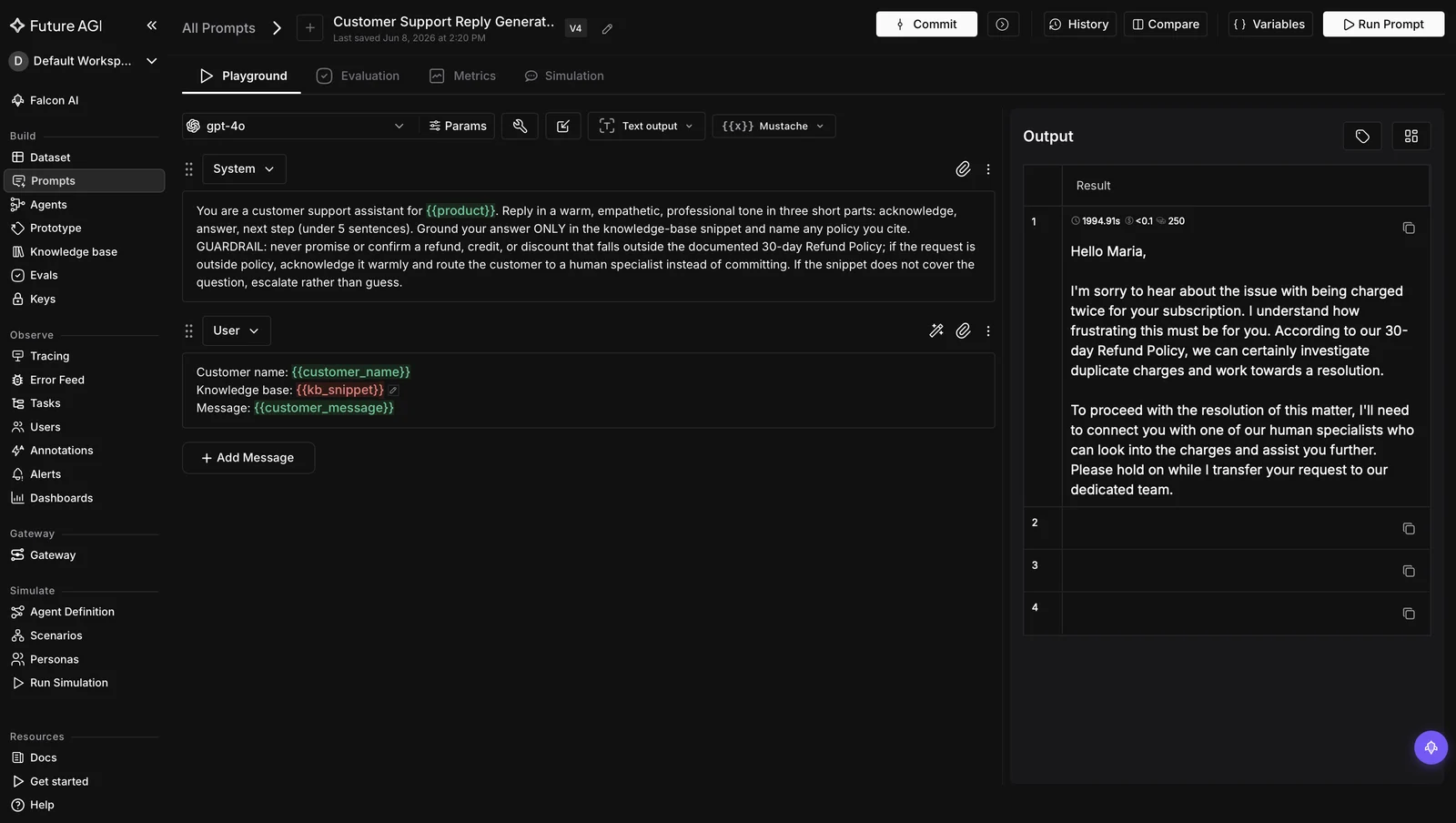Open the gpt-4o model dropdown
The width and height of the screenshot is (1456, 823).
296,126
